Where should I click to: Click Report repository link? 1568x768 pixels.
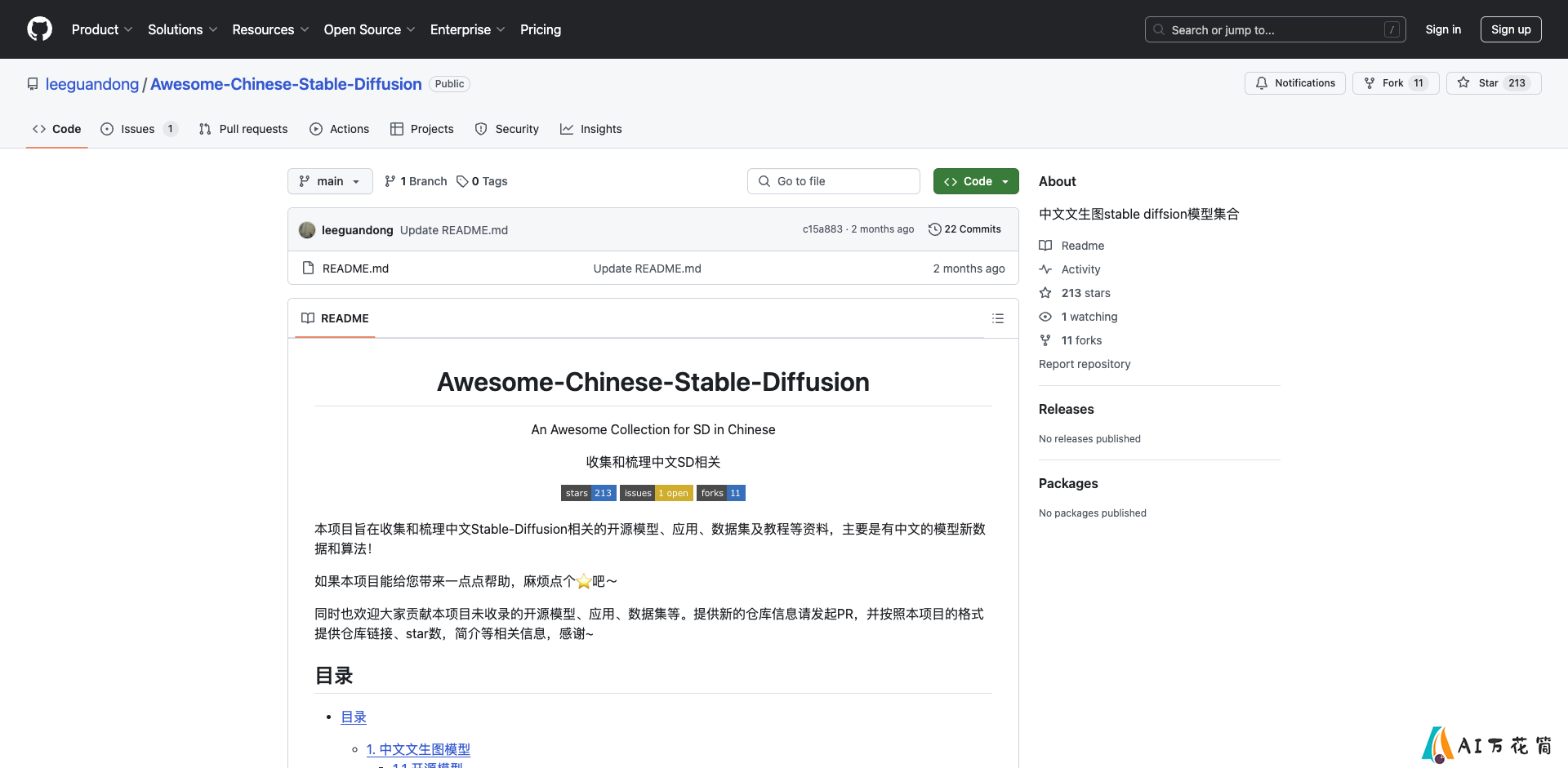(x=1085, y=364)
